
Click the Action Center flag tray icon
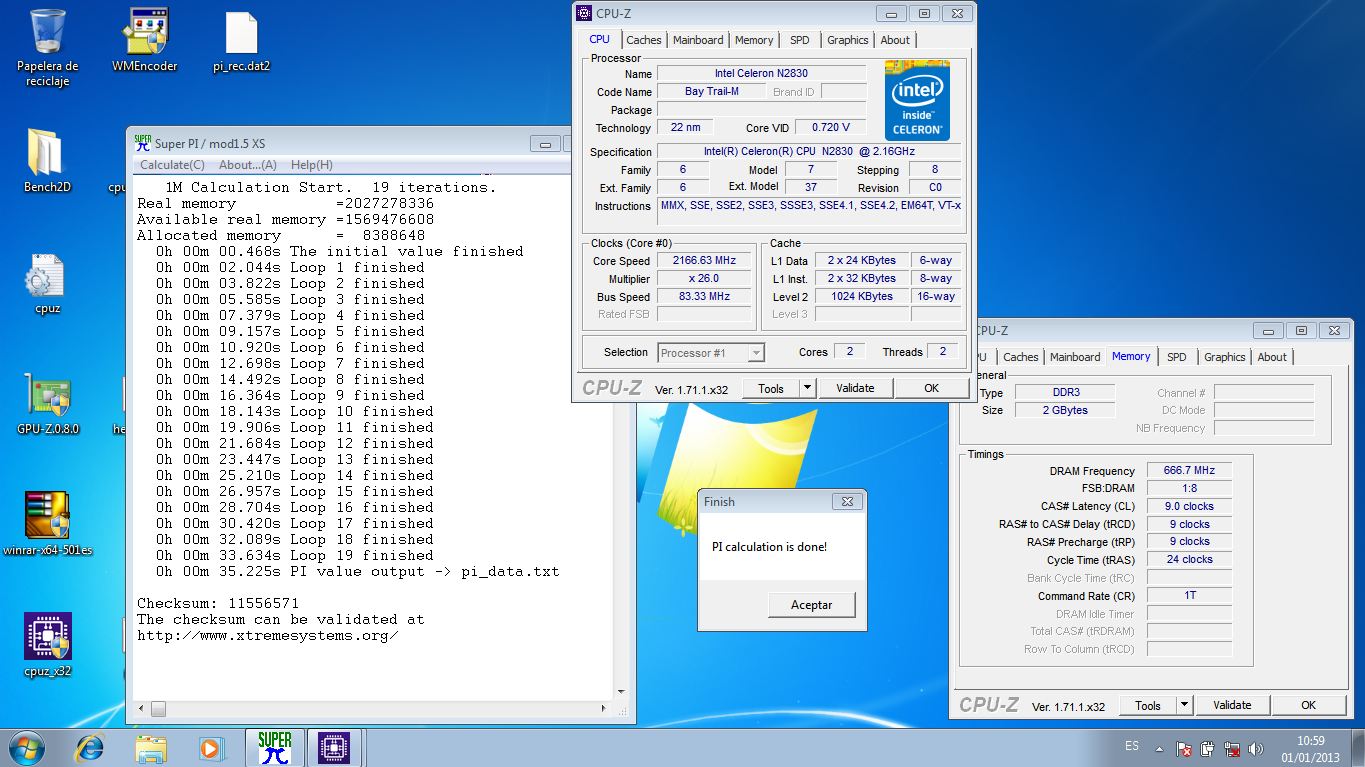(x=1184, y=747)
